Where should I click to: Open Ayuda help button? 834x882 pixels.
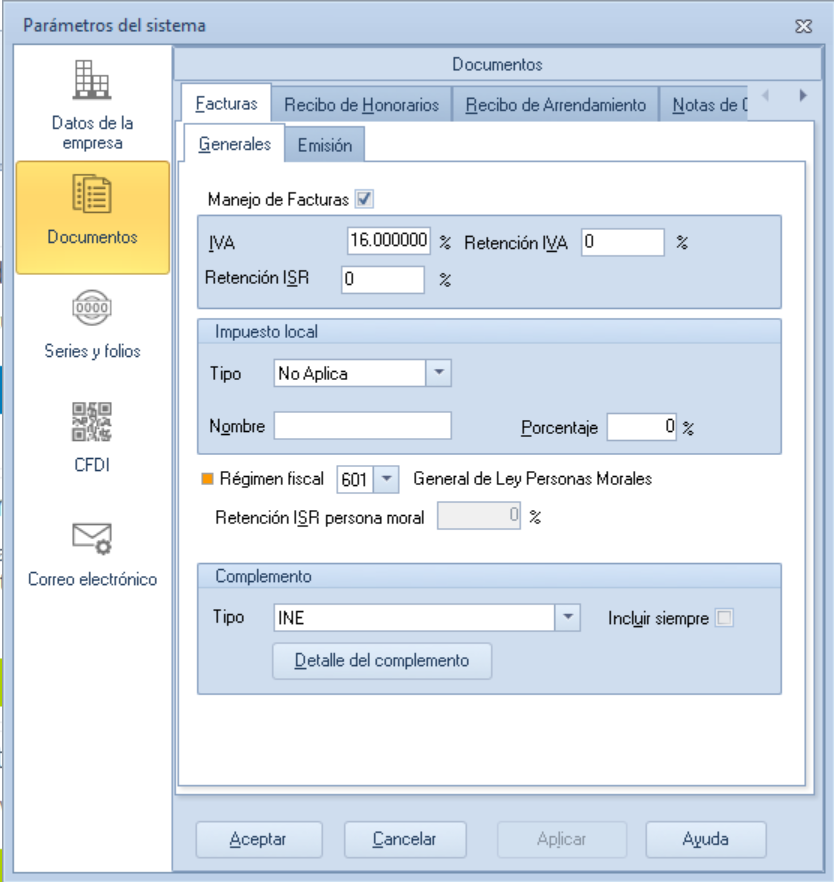click(705, 839)
